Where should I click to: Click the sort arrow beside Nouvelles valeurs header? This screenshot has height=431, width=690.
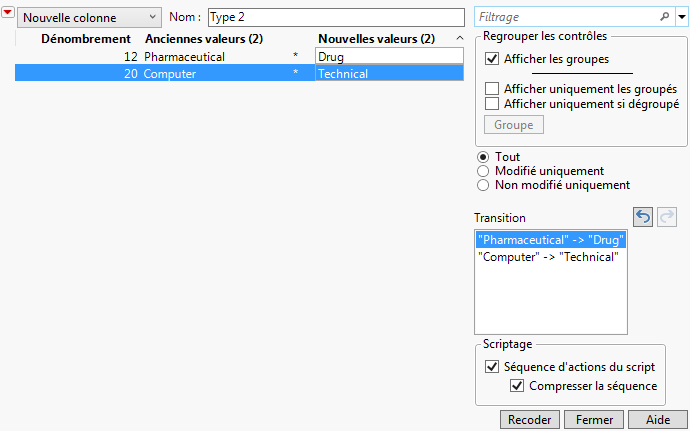(459, 39)
